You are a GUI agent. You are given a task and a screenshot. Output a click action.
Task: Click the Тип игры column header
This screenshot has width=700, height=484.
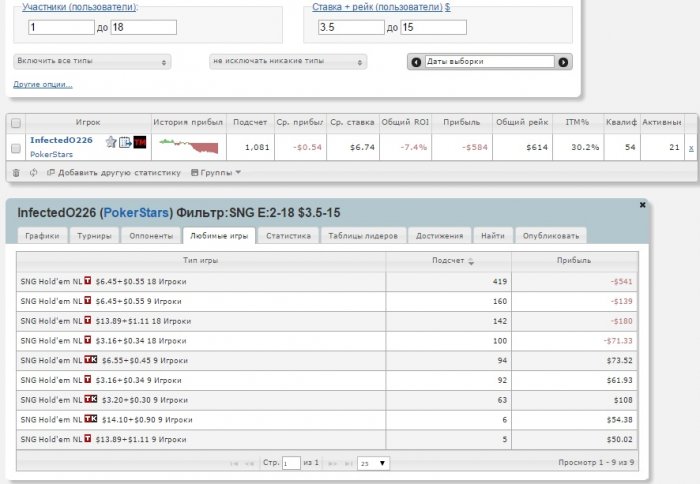[x=201, y=260]
